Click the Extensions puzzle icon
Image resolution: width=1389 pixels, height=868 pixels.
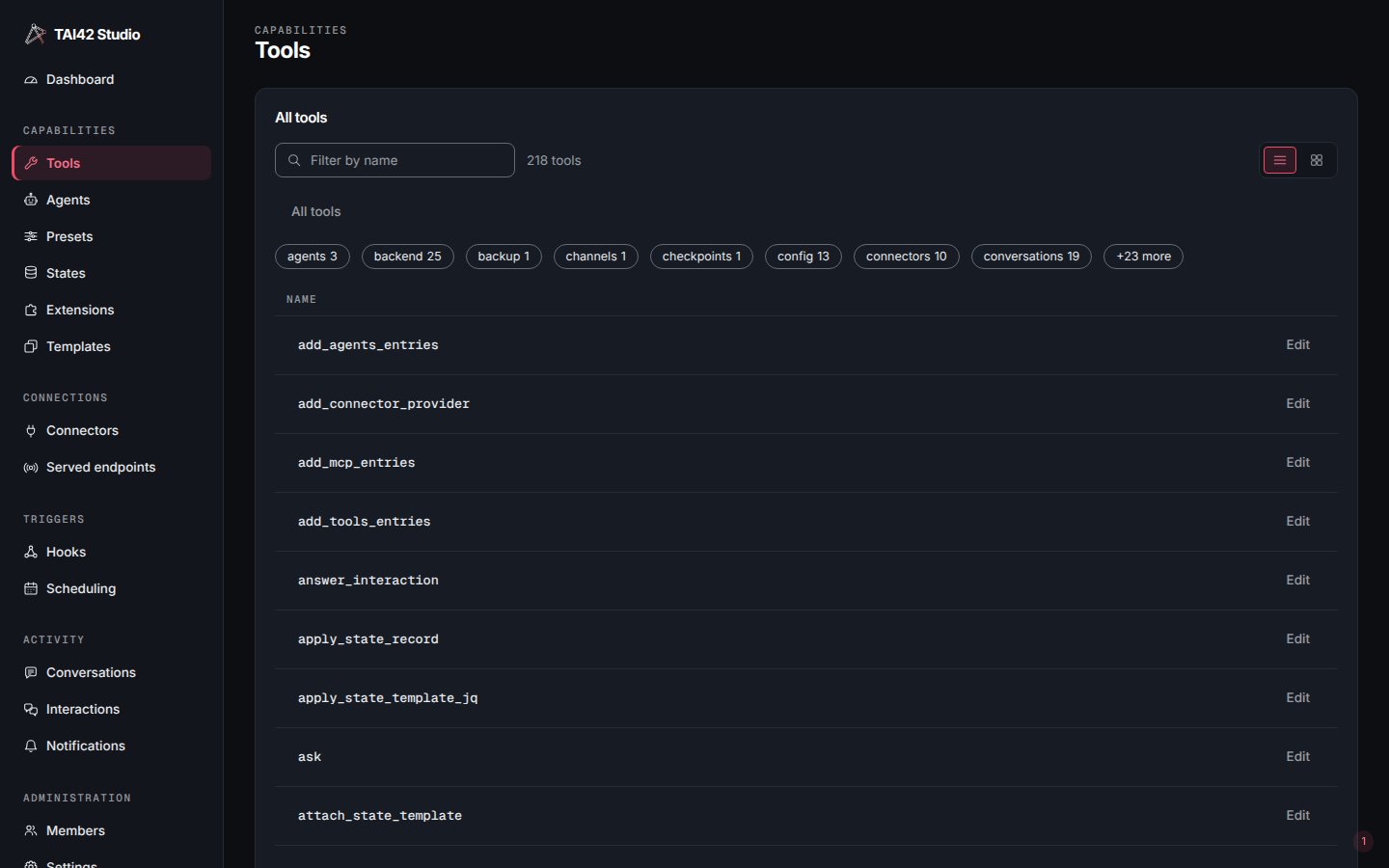[x=31, y=310]
